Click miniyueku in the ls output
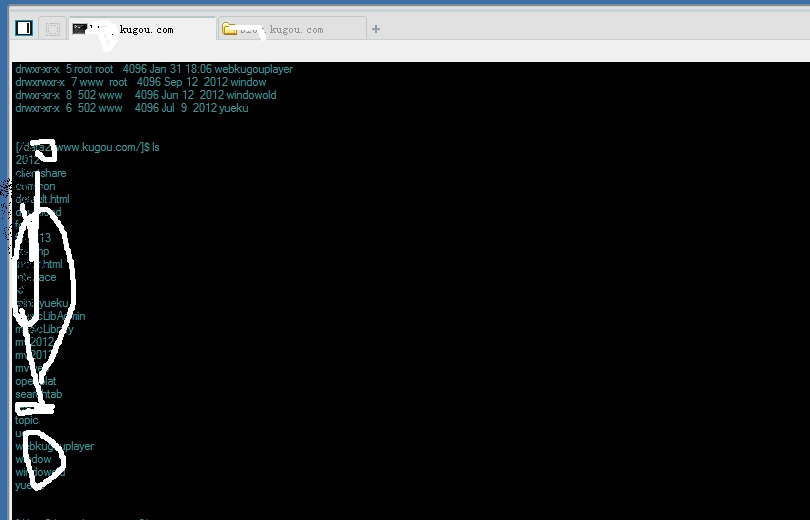Screen dimensions: 810x520 point(41,303)
